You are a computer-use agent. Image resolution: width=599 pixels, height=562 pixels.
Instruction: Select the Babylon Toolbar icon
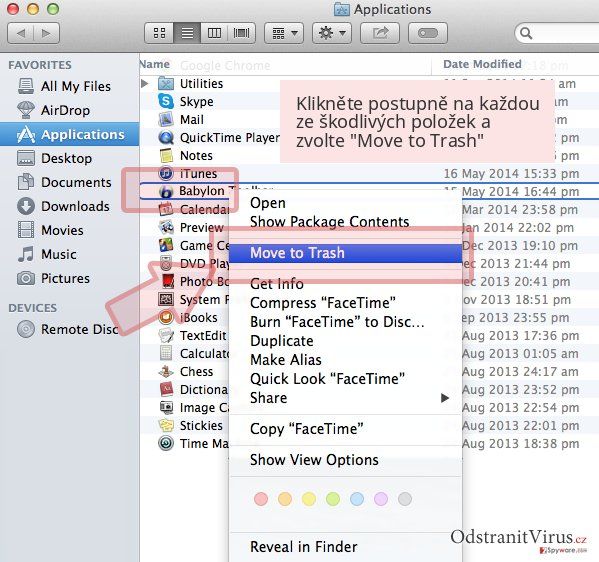click(x=166, y=191)
